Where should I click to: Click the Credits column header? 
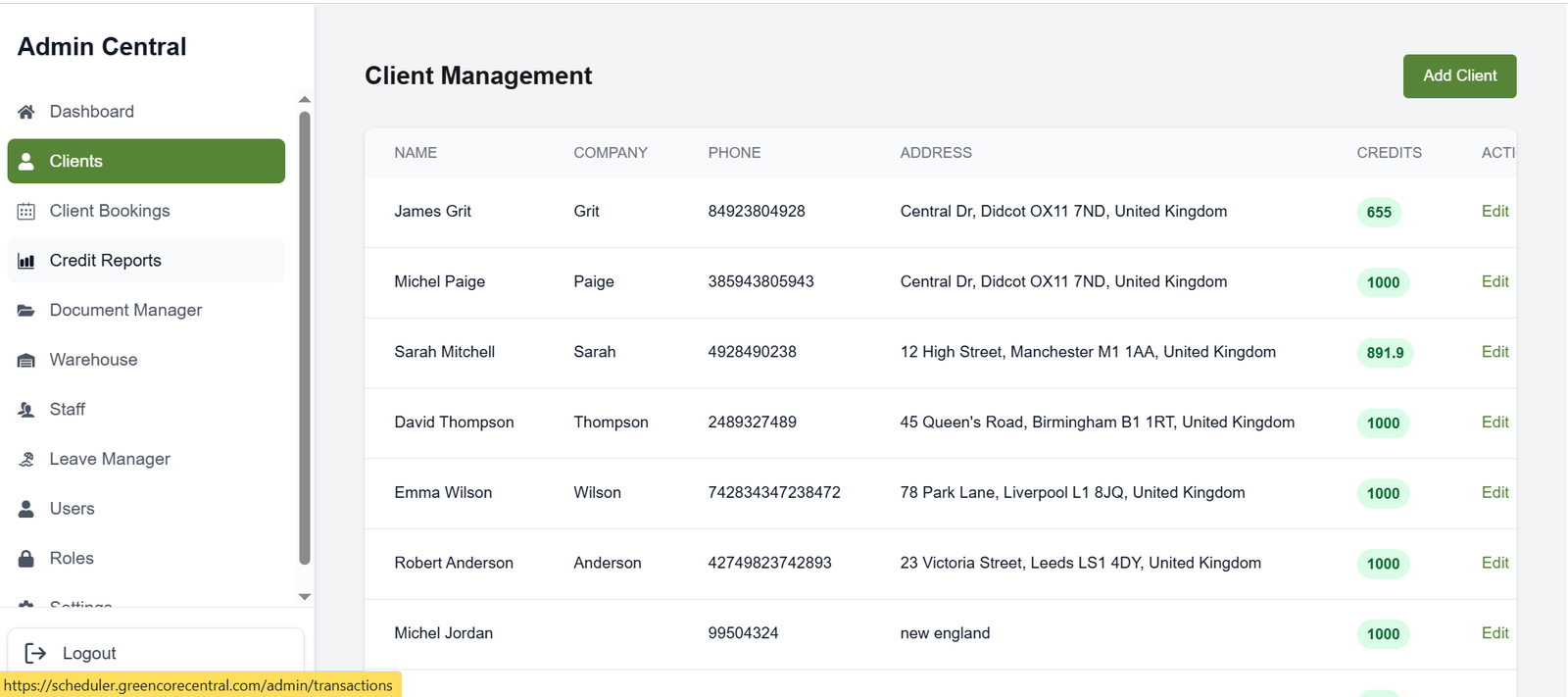1389,153
